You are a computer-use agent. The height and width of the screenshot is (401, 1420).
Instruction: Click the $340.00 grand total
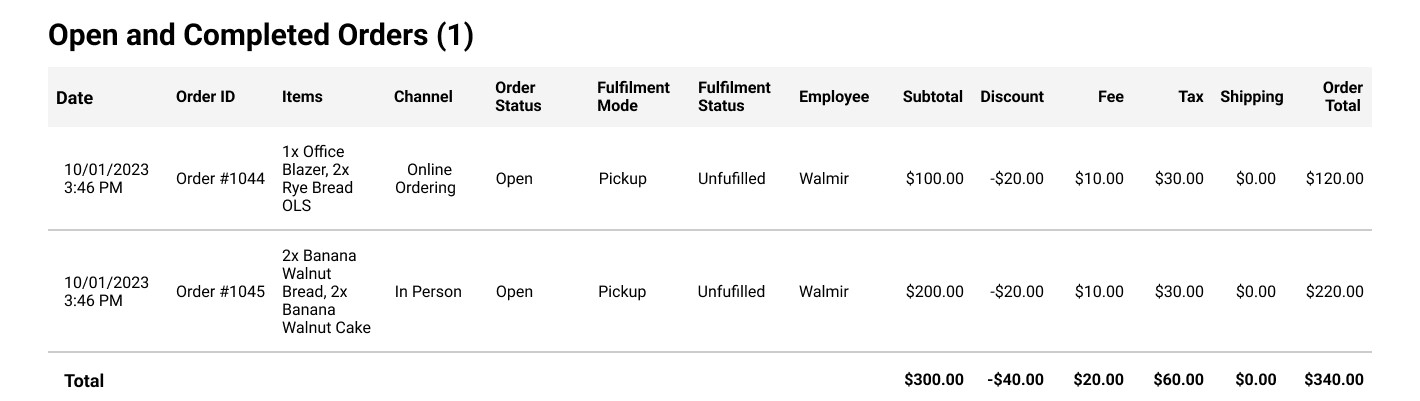(1334, 380)
